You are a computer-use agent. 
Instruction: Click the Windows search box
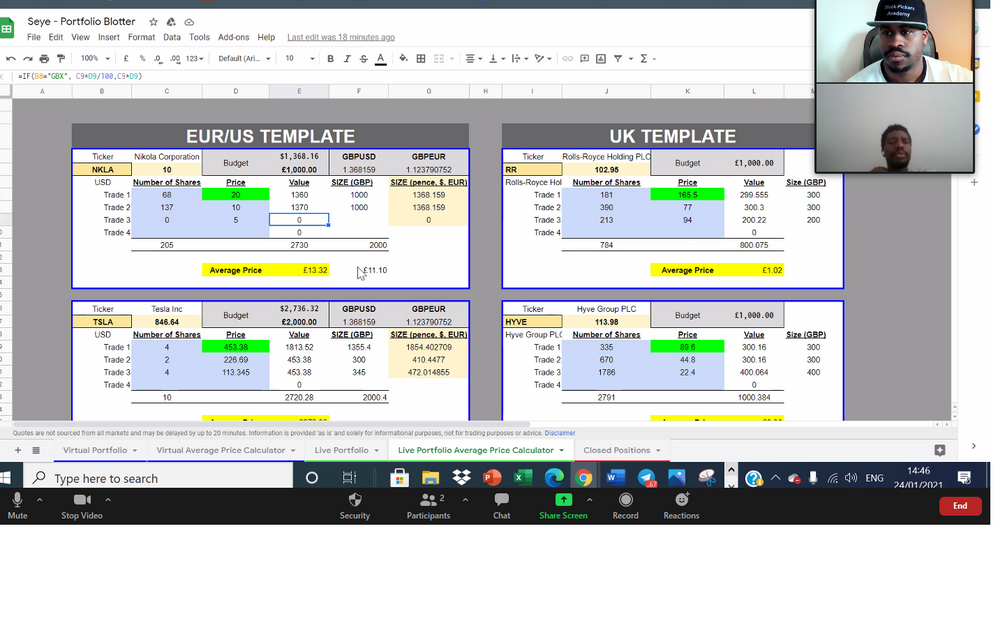tap(158, 478)
